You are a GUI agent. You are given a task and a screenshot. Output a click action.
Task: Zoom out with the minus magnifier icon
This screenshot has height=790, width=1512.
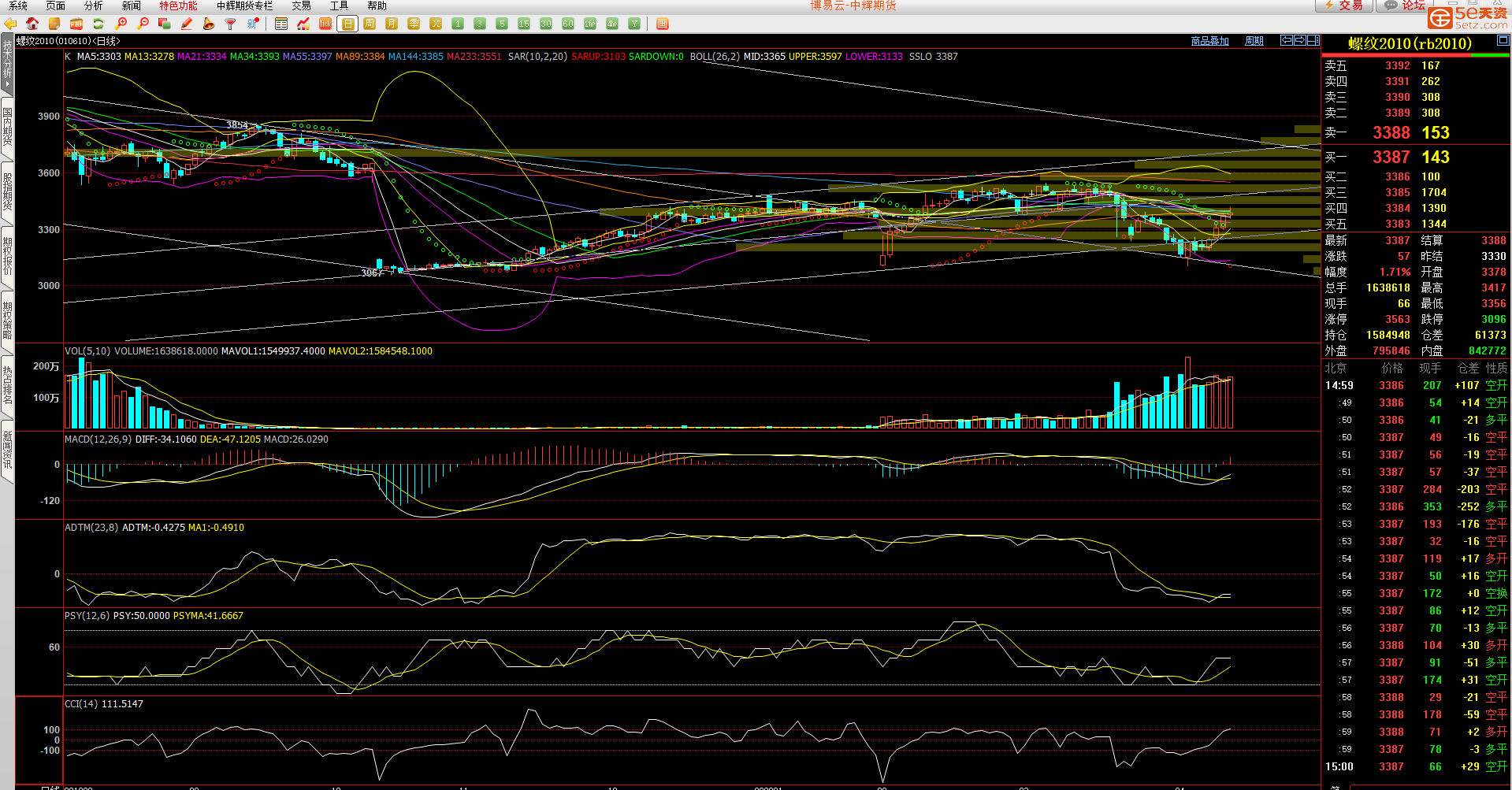[x=143, y=24]
